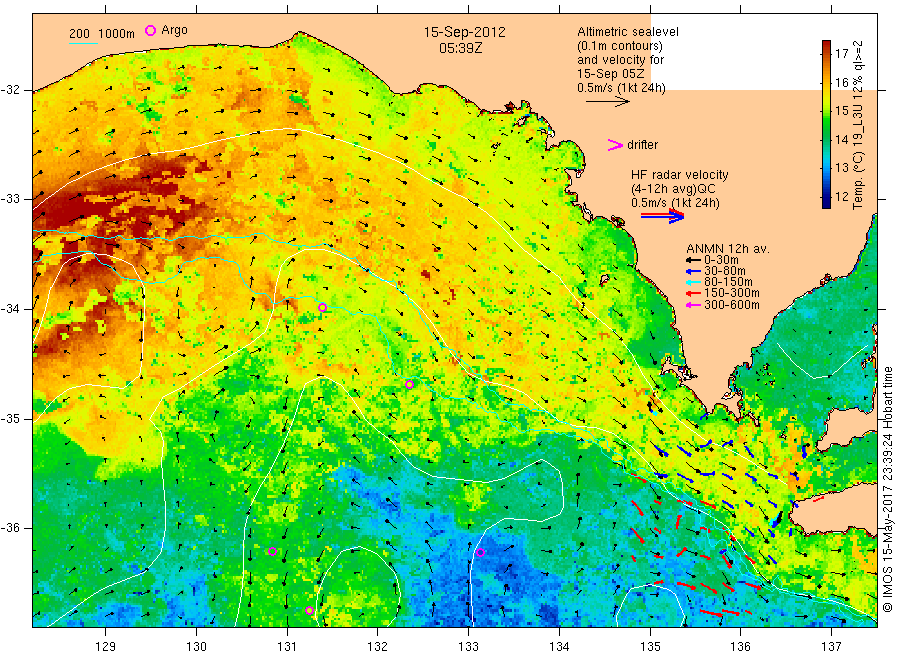Click the 'HF radar velocity' label

click(x=680, y=174)
